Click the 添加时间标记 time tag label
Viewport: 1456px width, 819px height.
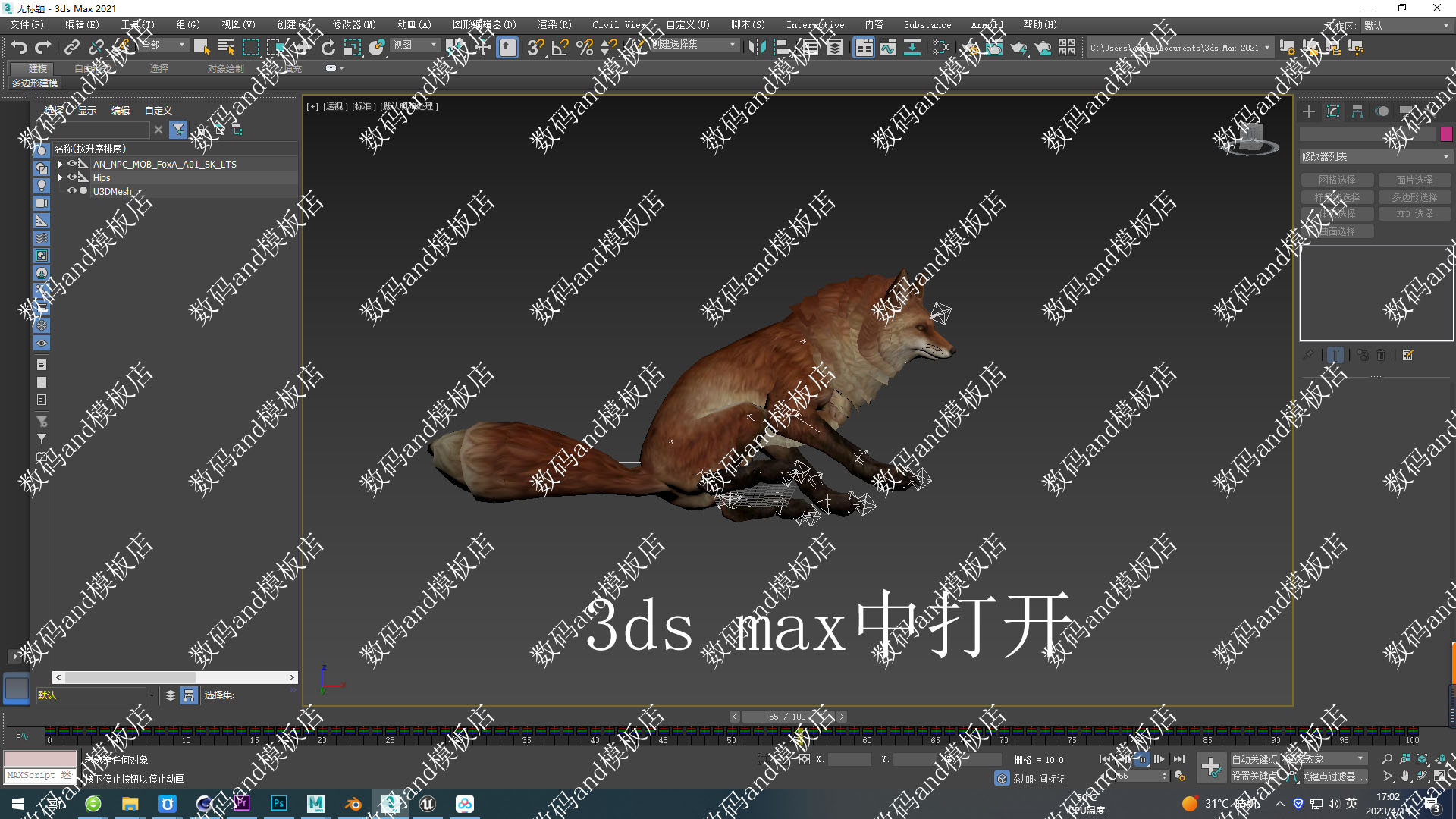pos(1038,779)
